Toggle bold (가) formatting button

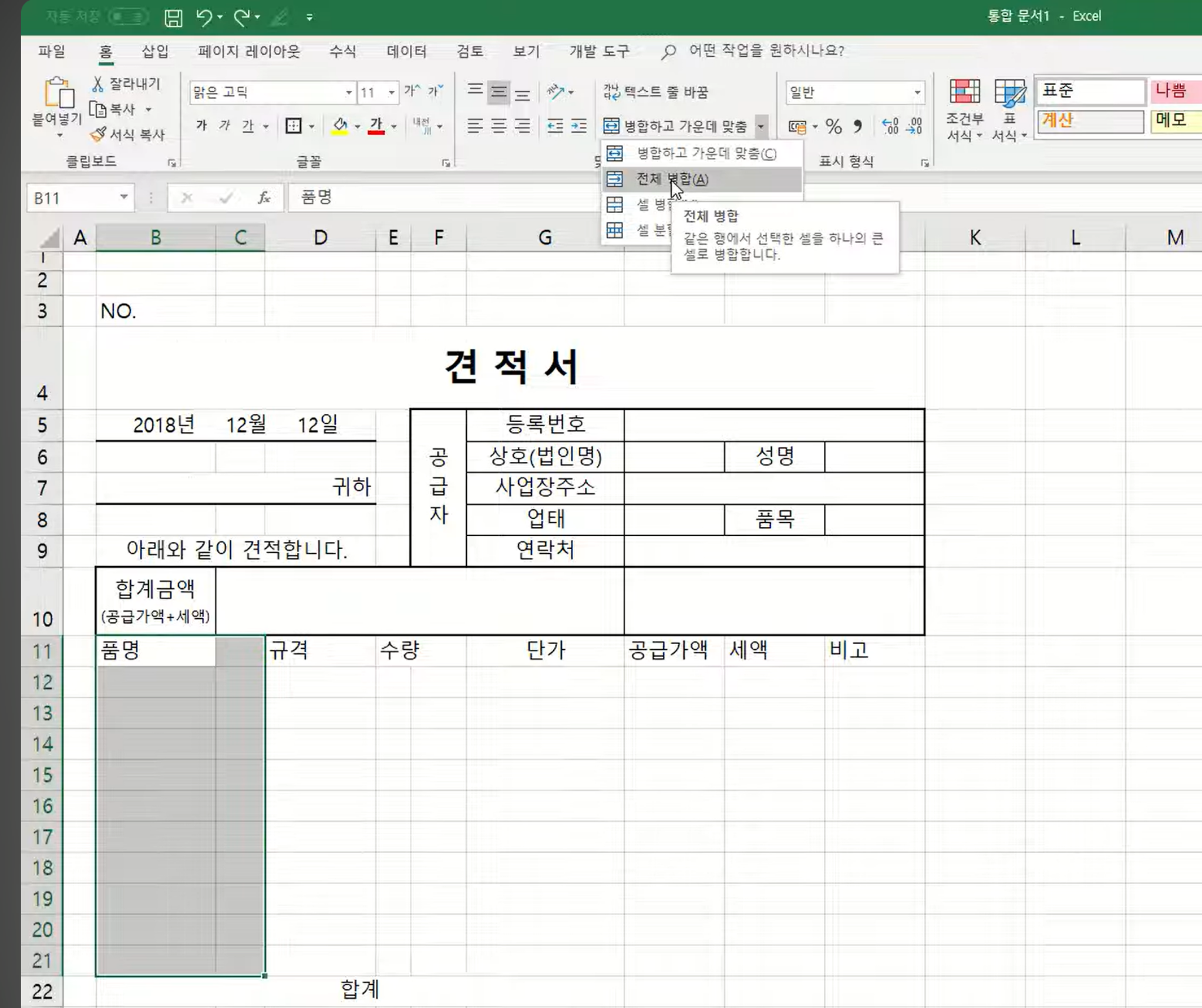pos(201,126)
